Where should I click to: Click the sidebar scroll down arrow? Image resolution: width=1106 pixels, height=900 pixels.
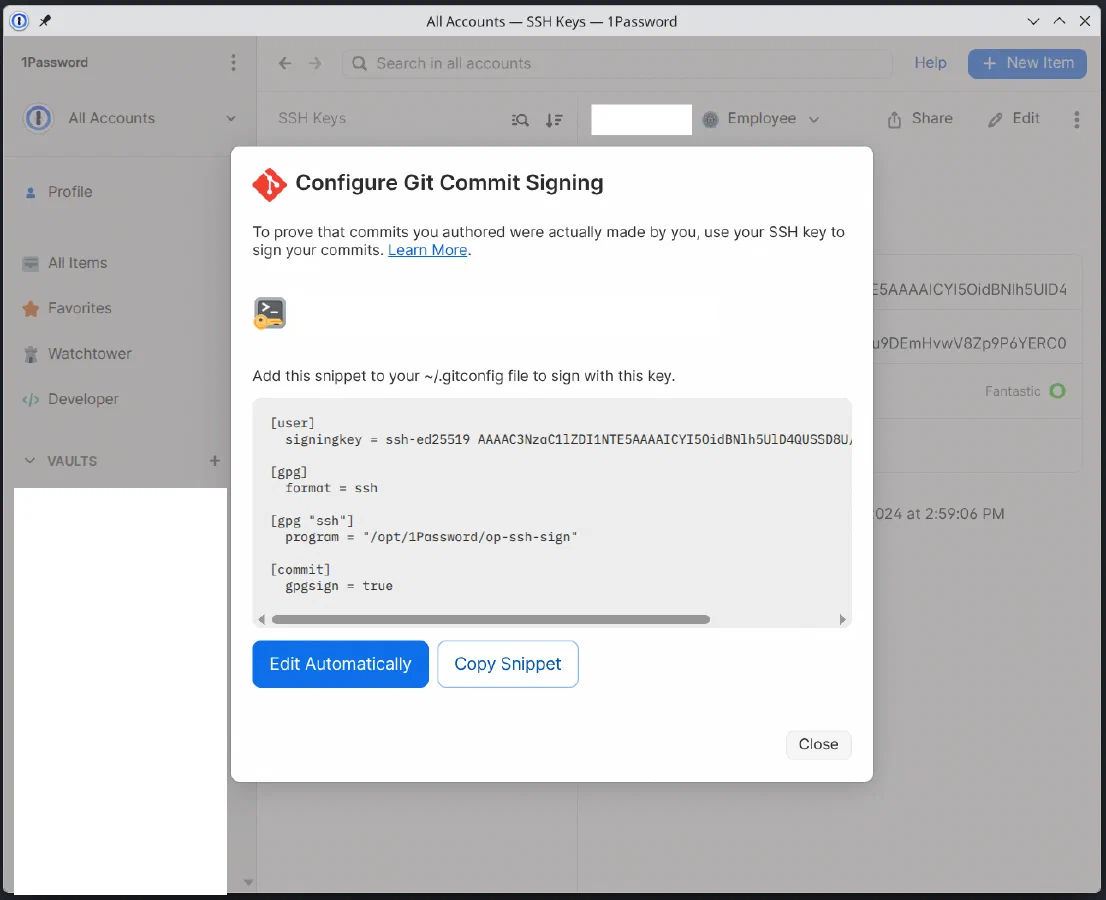click(x=248, y=882)
